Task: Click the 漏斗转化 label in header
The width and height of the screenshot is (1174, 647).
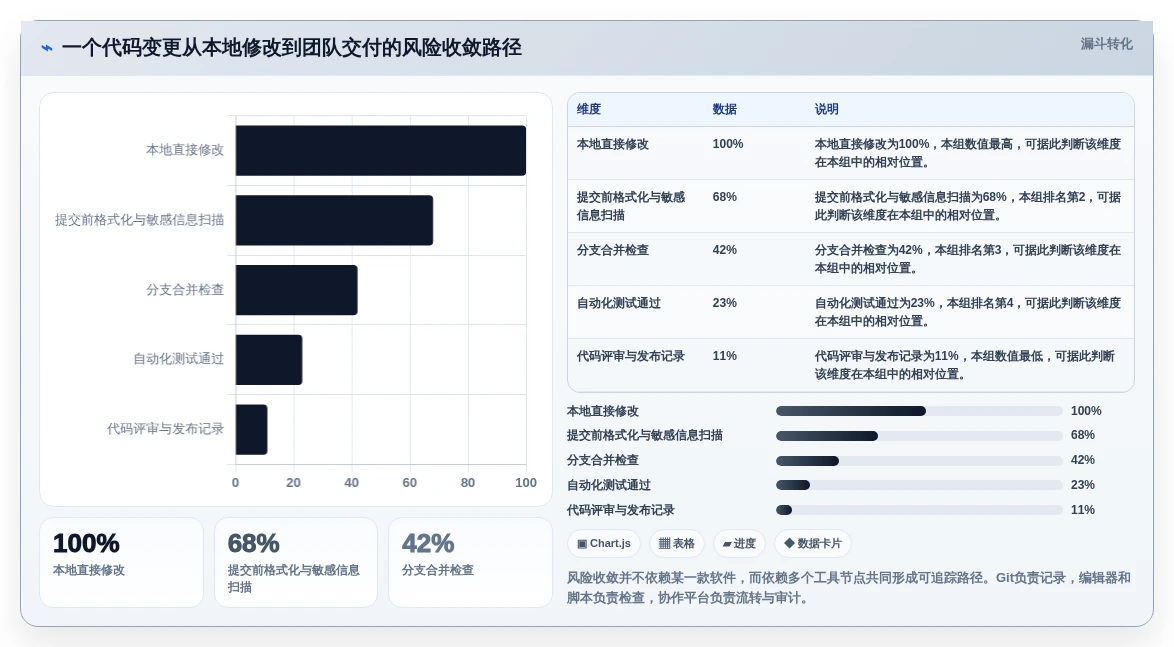Action: (1106, 44)
